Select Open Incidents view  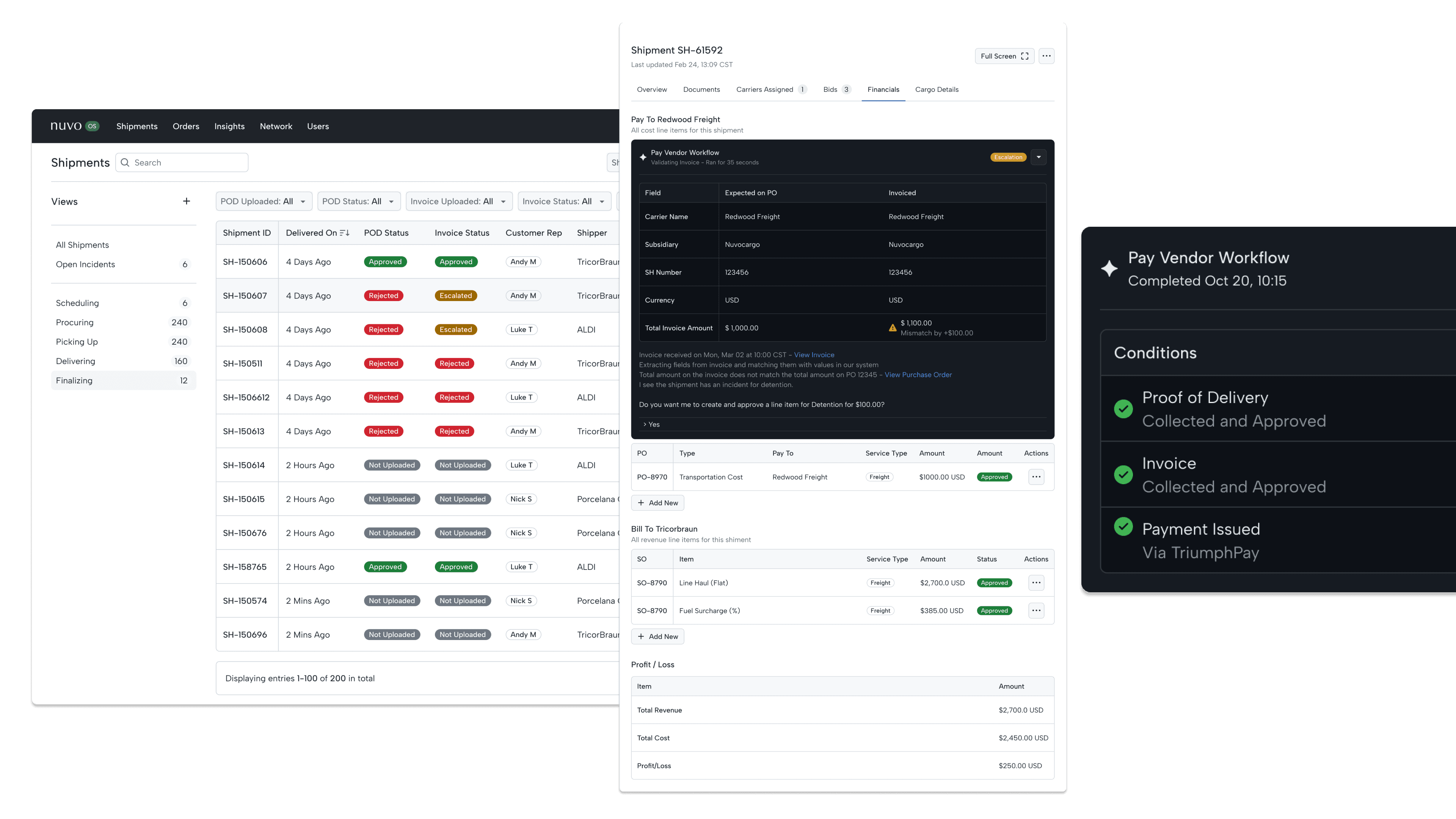123,264
